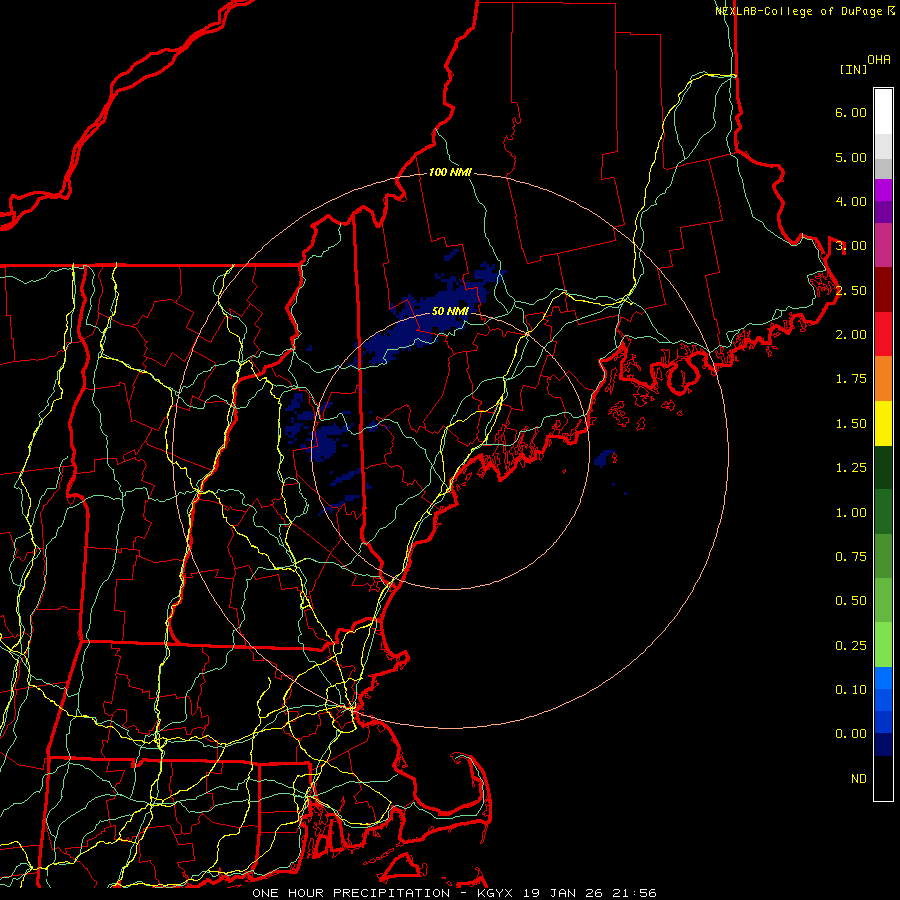Select the black ND swatch in legend
The height and width of the screenshot is (900, 900).
883,778
